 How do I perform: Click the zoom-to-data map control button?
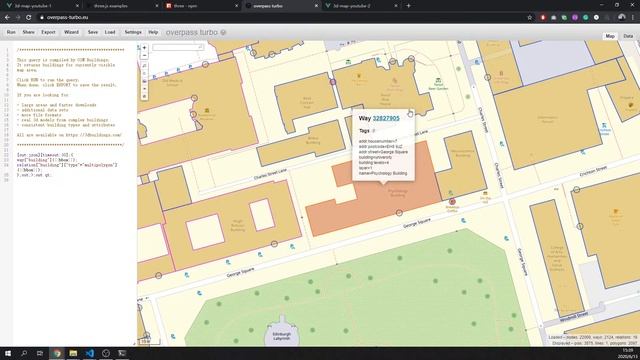pyautogui.click(x=144, y=65)
